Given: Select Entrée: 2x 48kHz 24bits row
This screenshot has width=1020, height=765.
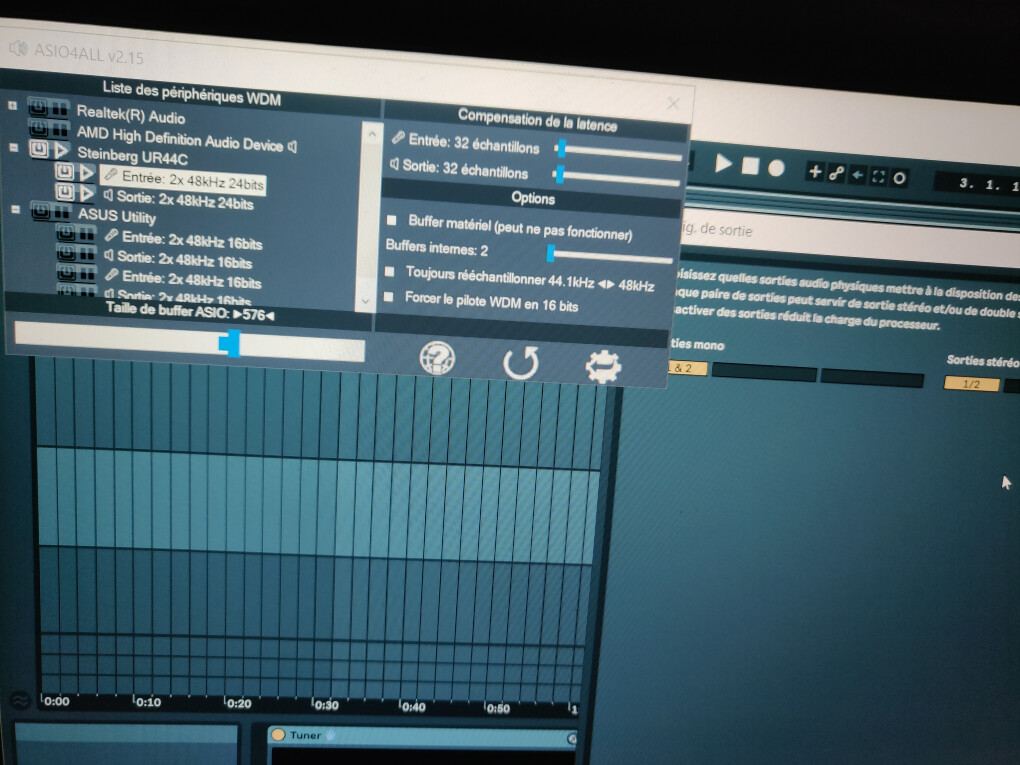Looking at the screenshot, I should point(183,180).
